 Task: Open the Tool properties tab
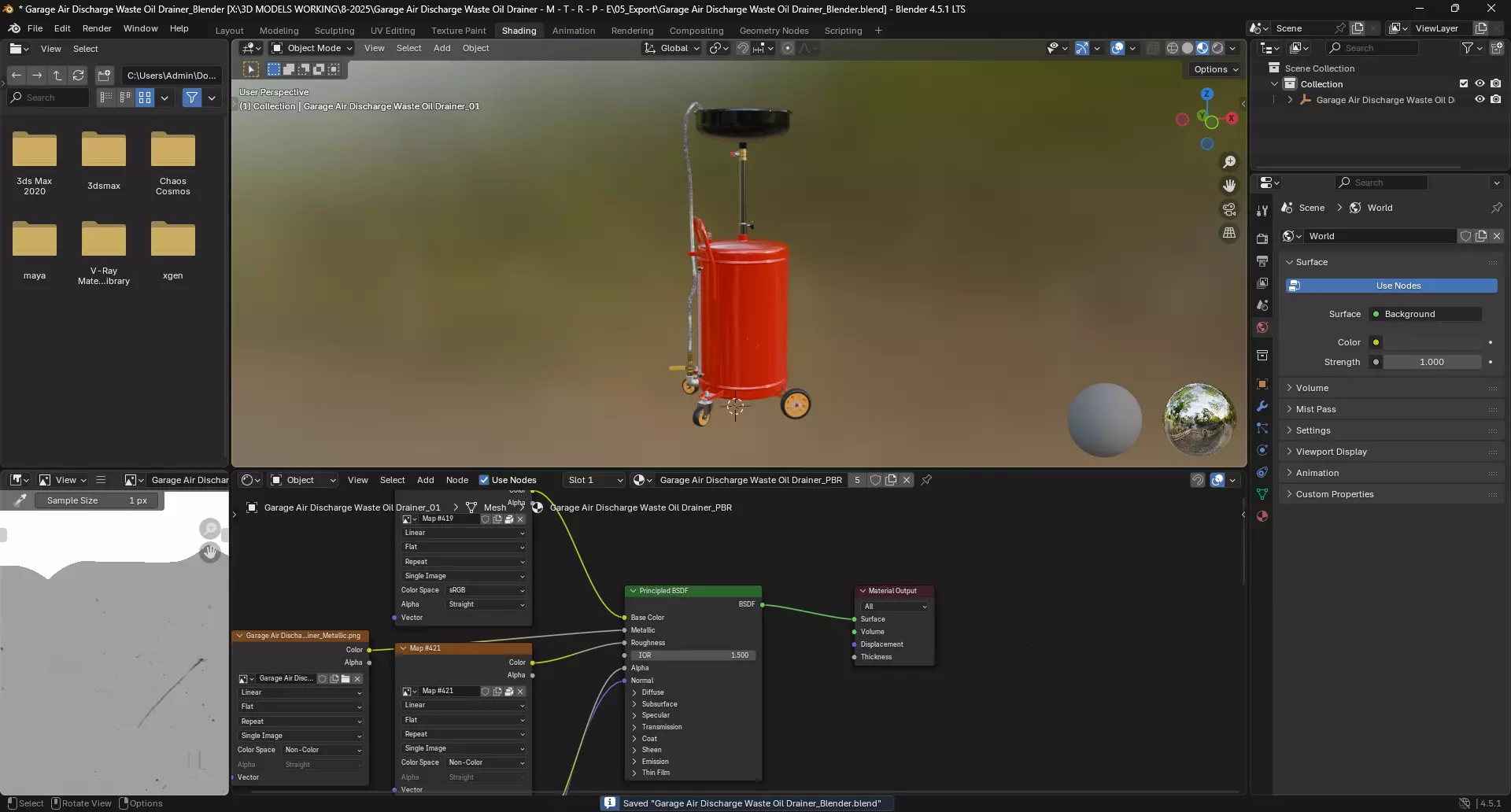(x=1262, y=211)
